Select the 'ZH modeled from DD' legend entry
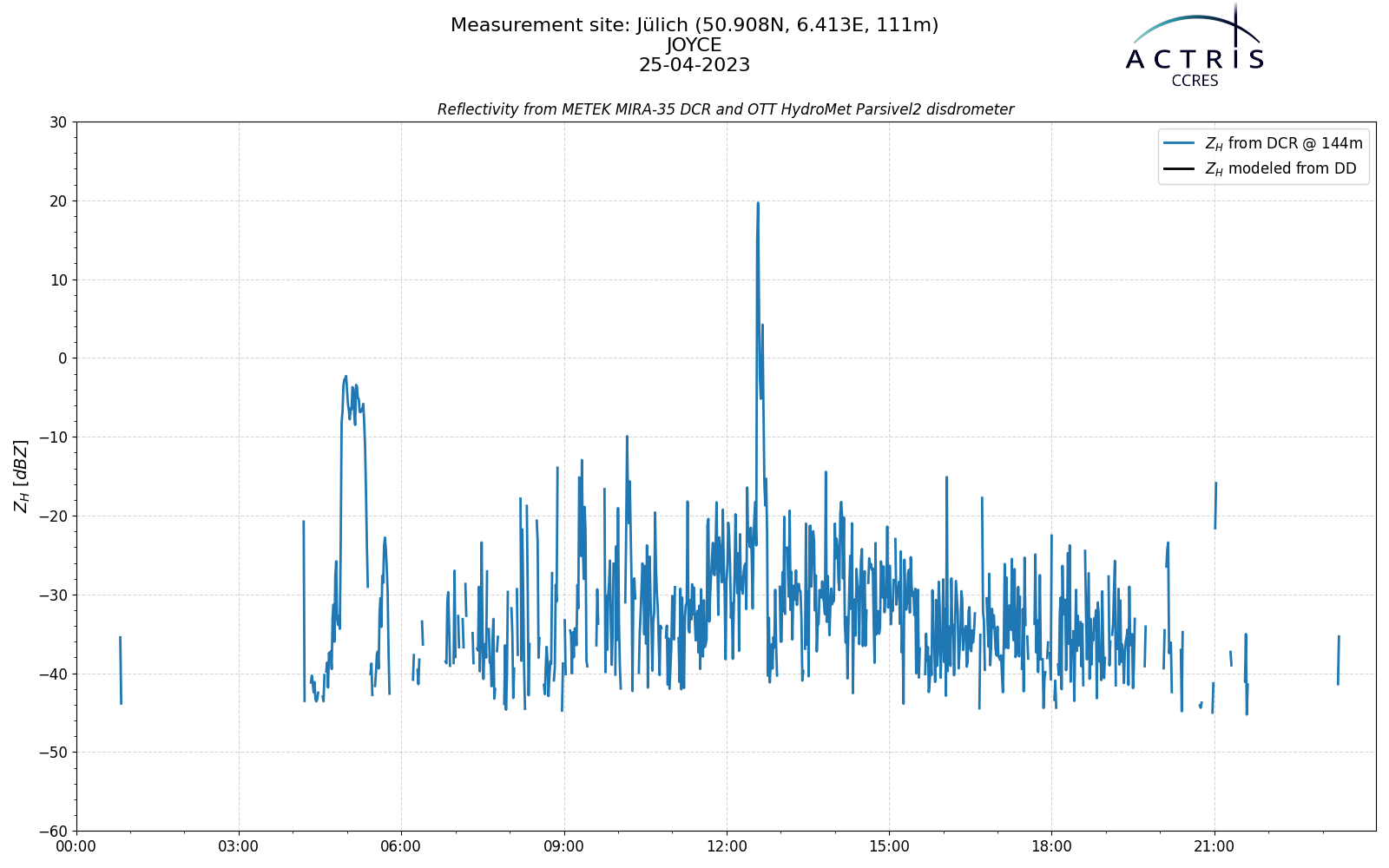 (1261, 168)
